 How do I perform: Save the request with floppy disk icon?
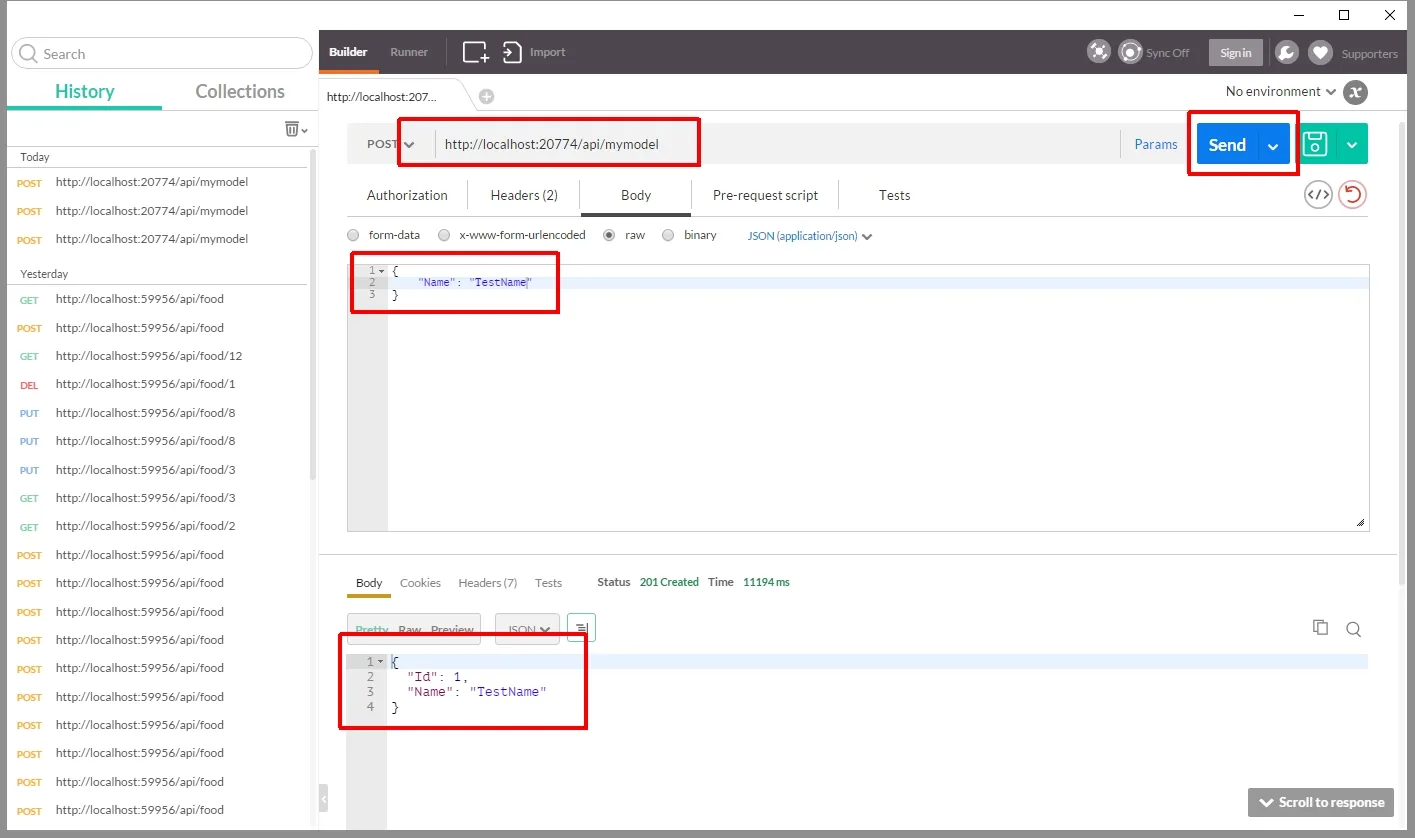(x=1315, y=144)
